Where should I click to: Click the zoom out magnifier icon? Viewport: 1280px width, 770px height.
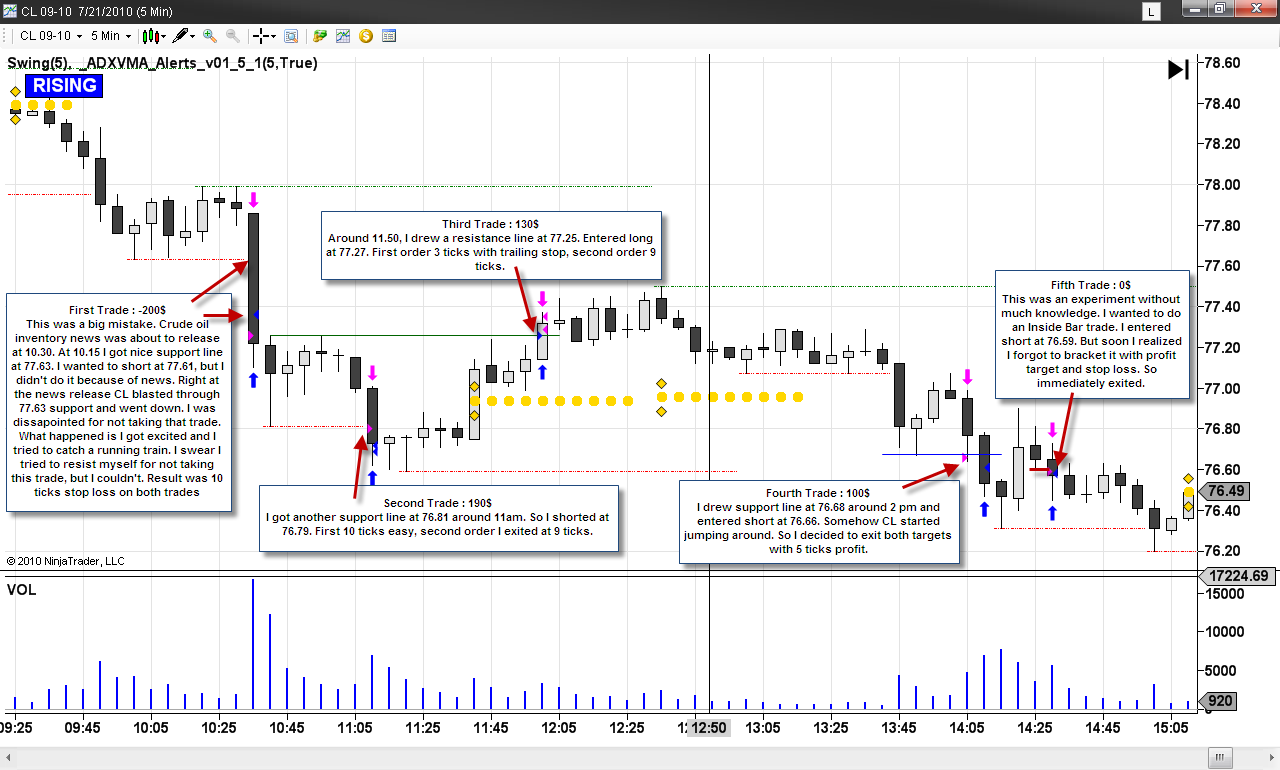[232, 36]
